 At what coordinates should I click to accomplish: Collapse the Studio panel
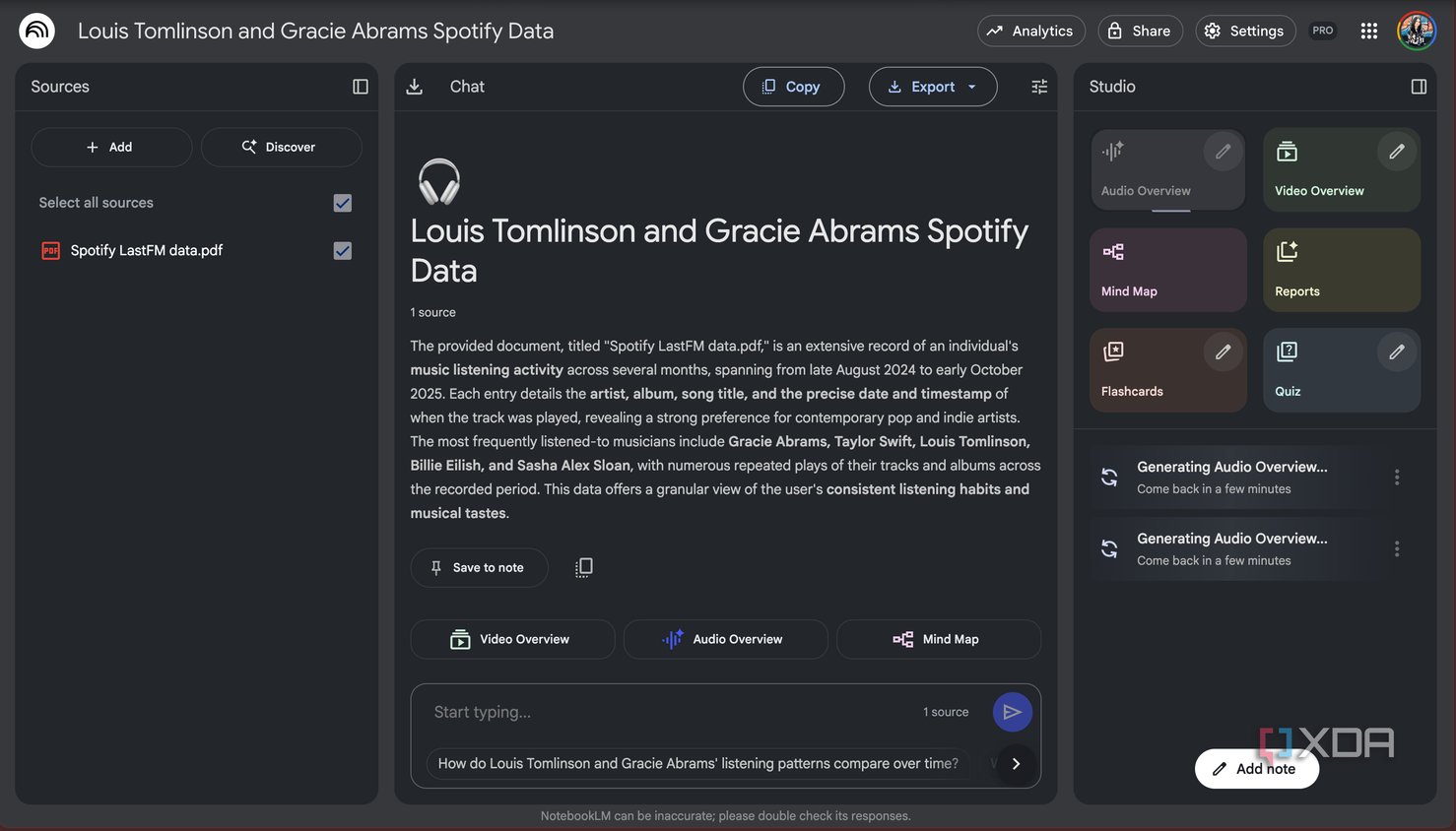coord(1419,87)
